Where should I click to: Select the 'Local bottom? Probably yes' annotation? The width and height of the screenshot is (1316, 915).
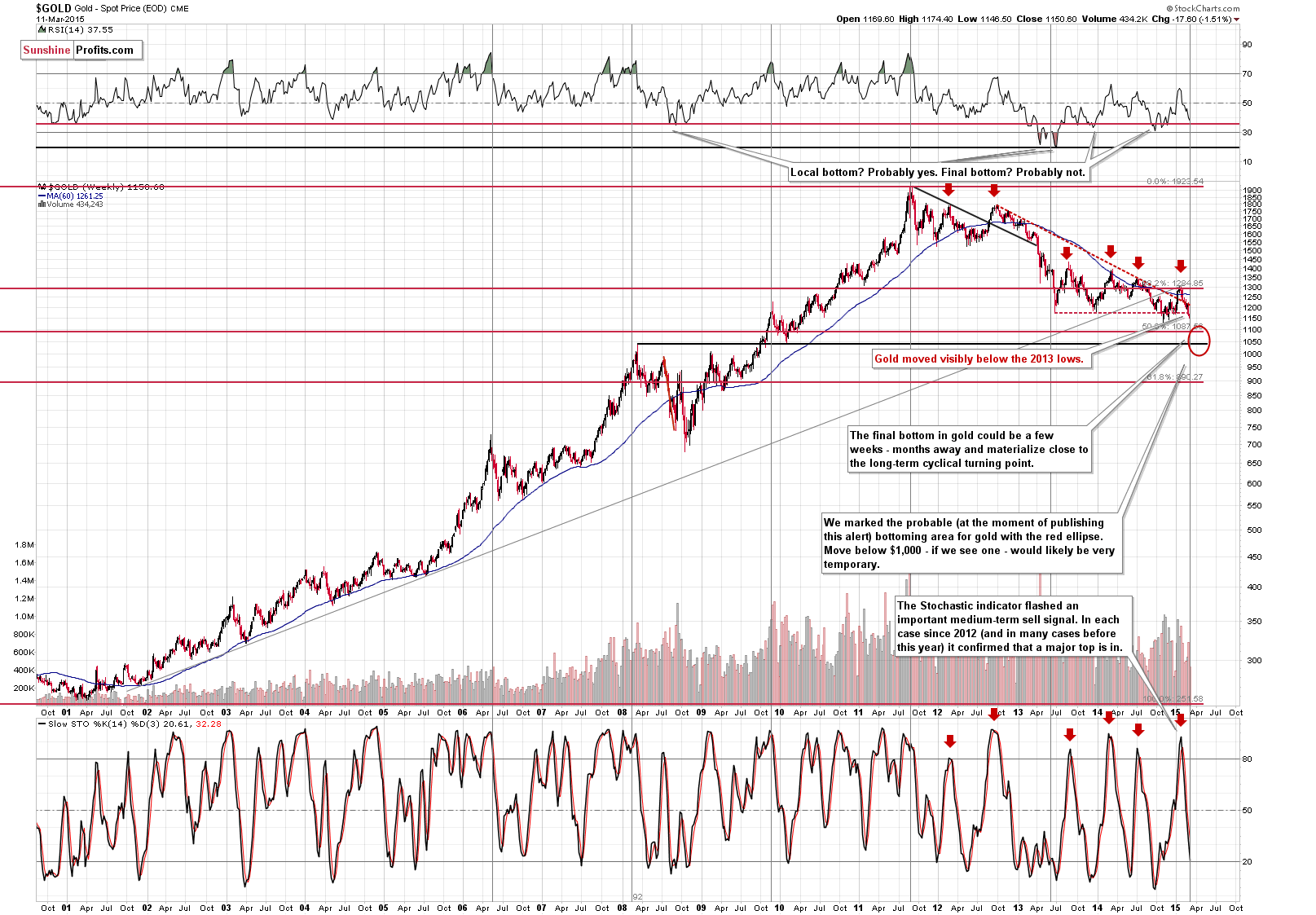coord(938,172)
